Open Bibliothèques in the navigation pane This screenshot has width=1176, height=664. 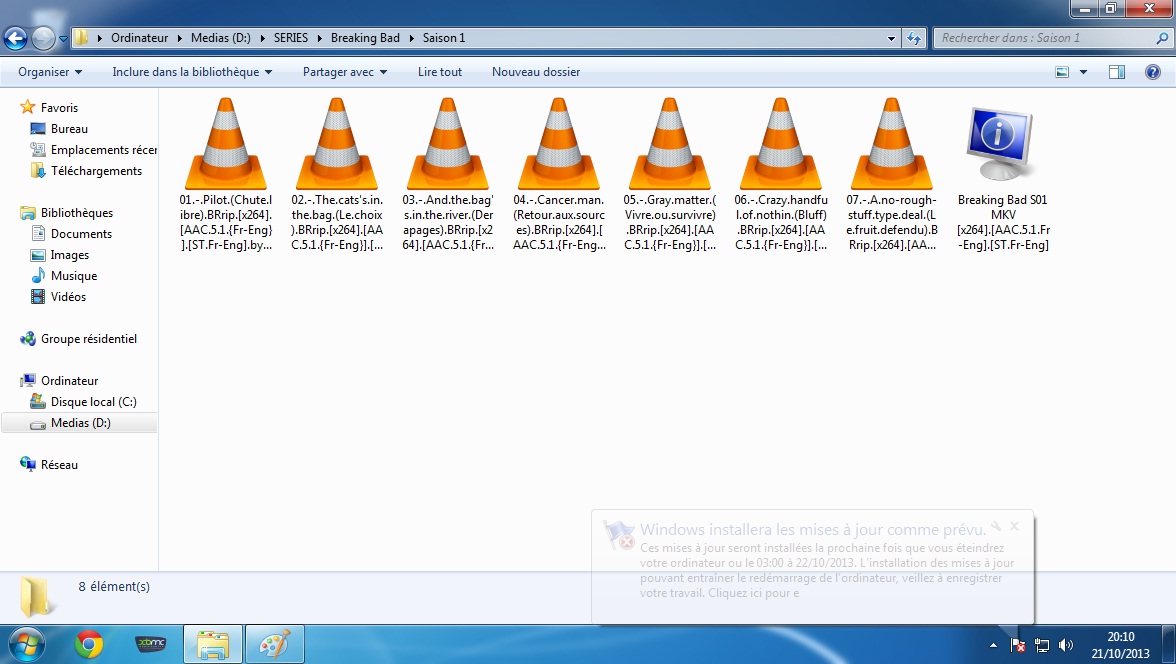[76, 212]
